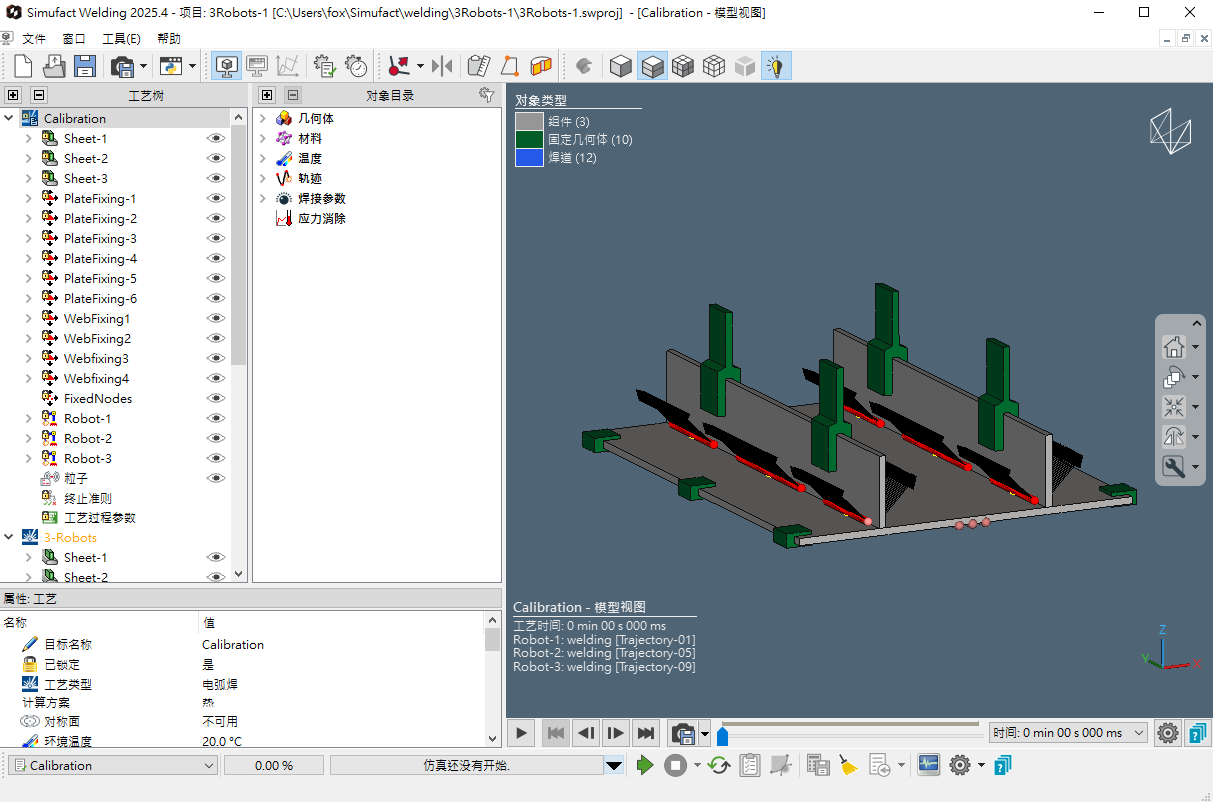Click the blue timeline slider handle
The height and width of the screenshot is (802, 1213).
pyautogui.click(x=722, y=737)
